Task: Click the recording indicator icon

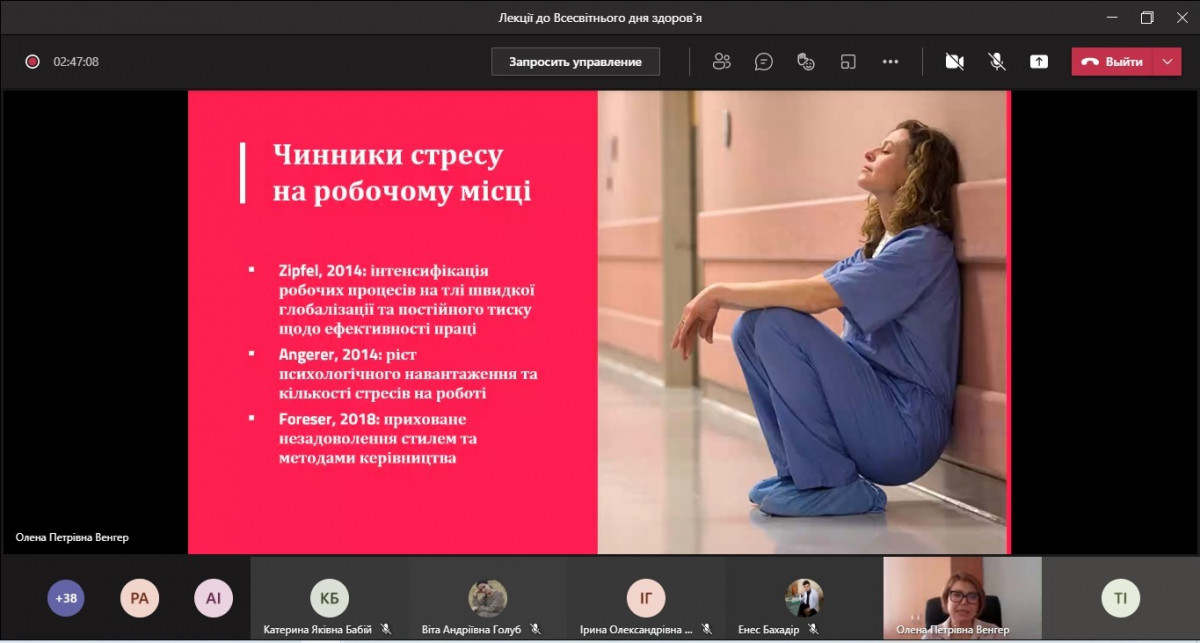Action: [x=32, y=62]
